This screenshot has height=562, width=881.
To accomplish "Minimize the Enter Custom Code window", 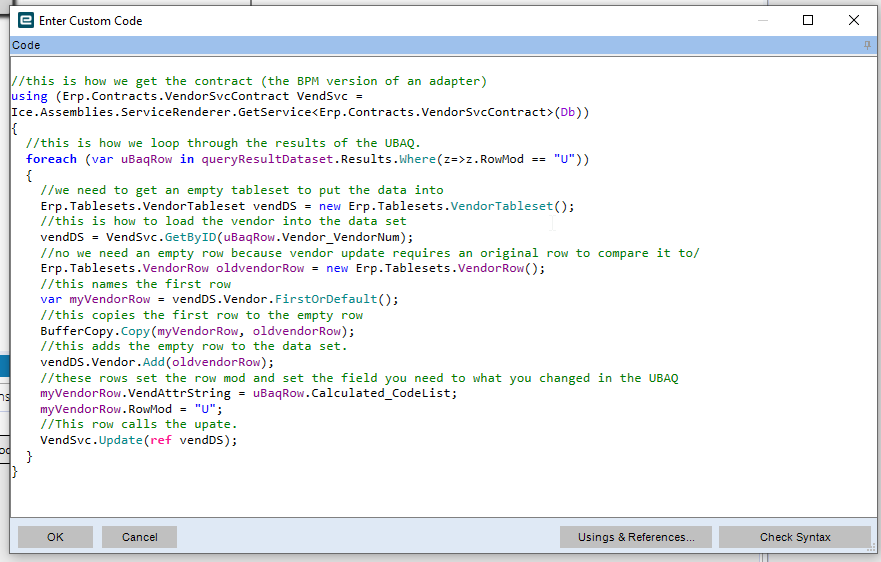I will click(x=763, y=20).
